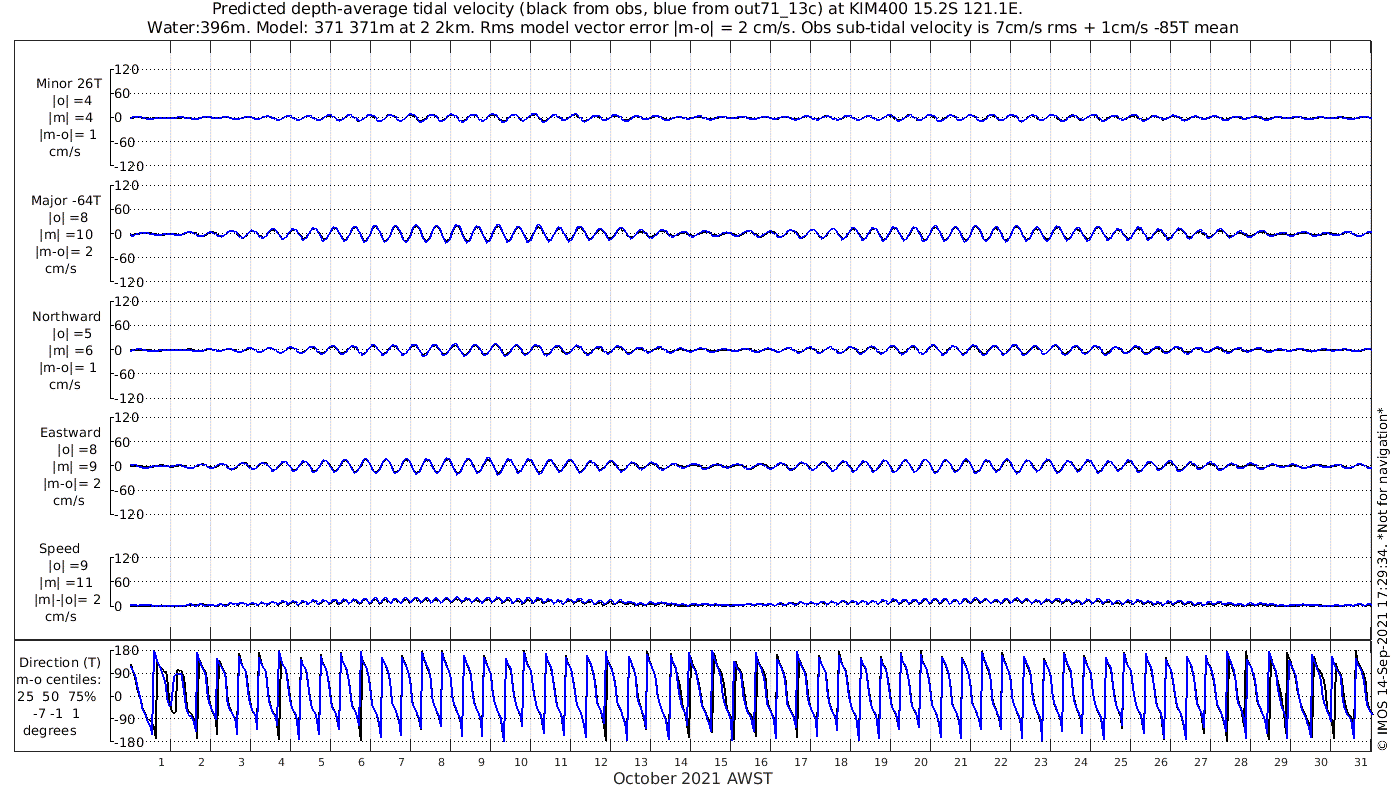Click the 120 tick of the Minor panel
Image resolution: width=1400 pixels, height=800 pixels.
(127, 69)
